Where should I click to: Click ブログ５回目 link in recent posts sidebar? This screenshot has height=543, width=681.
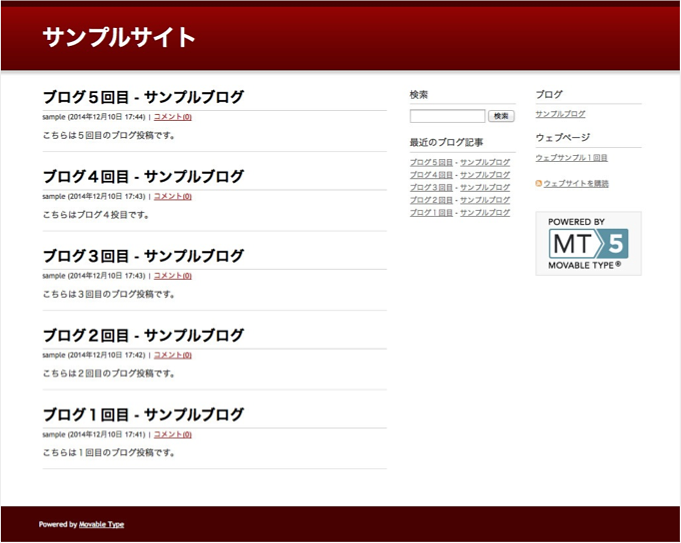coord(431,162)
